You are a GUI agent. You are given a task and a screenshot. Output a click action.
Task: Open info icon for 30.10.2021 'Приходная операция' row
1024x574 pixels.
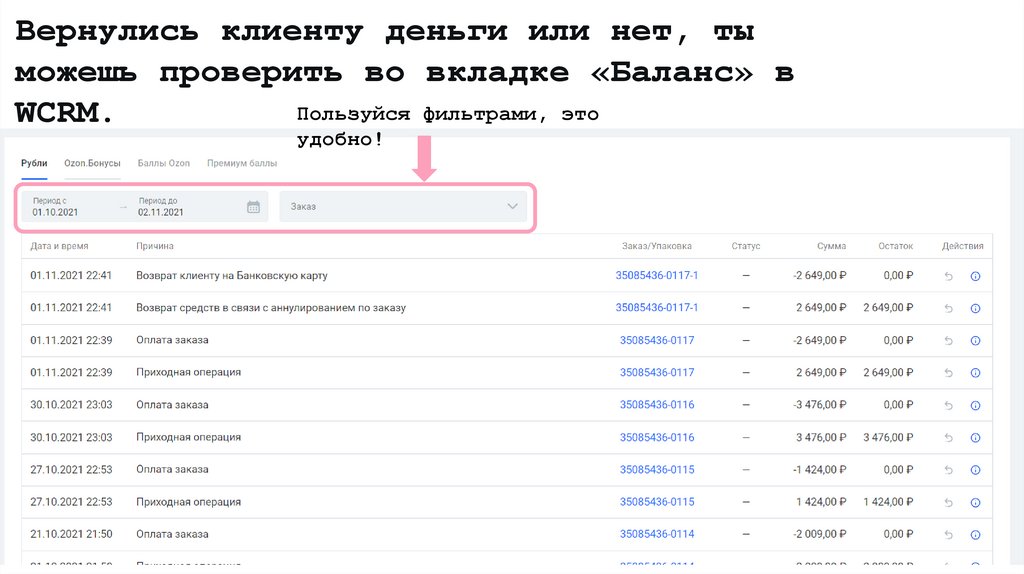point(975,438)
